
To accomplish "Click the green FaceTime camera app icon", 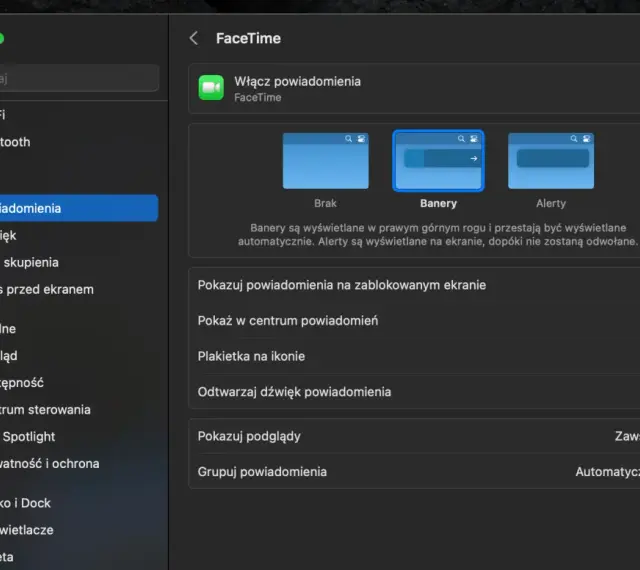I will [x=211, y=87].
